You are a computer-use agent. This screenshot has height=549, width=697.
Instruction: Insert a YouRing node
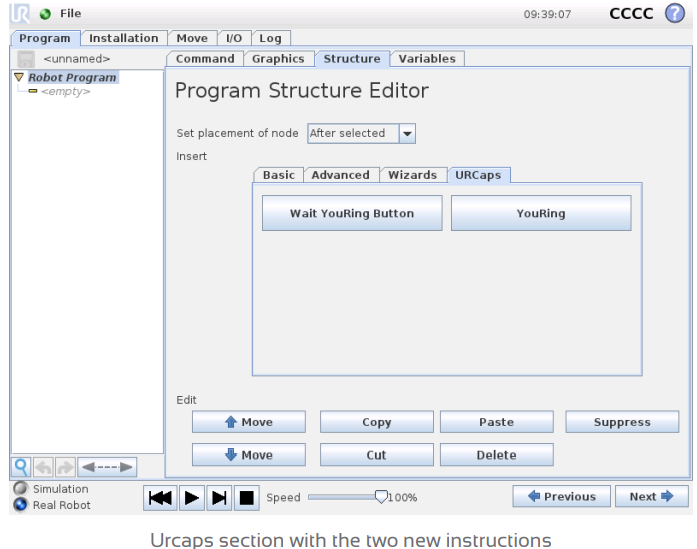[541, 213]
